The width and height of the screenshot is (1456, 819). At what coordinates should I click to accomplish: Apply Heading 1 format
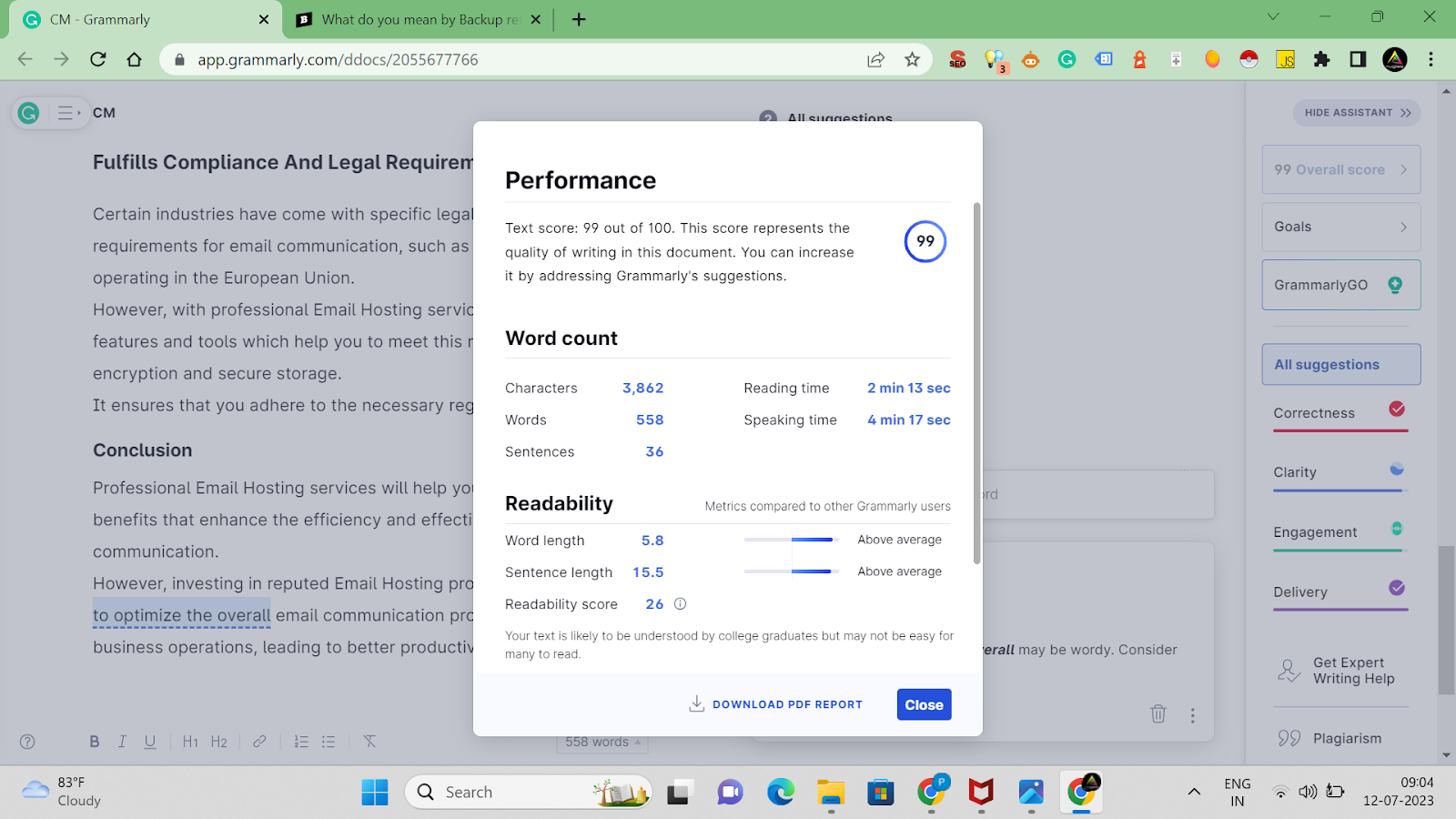[x=190, y=742]
